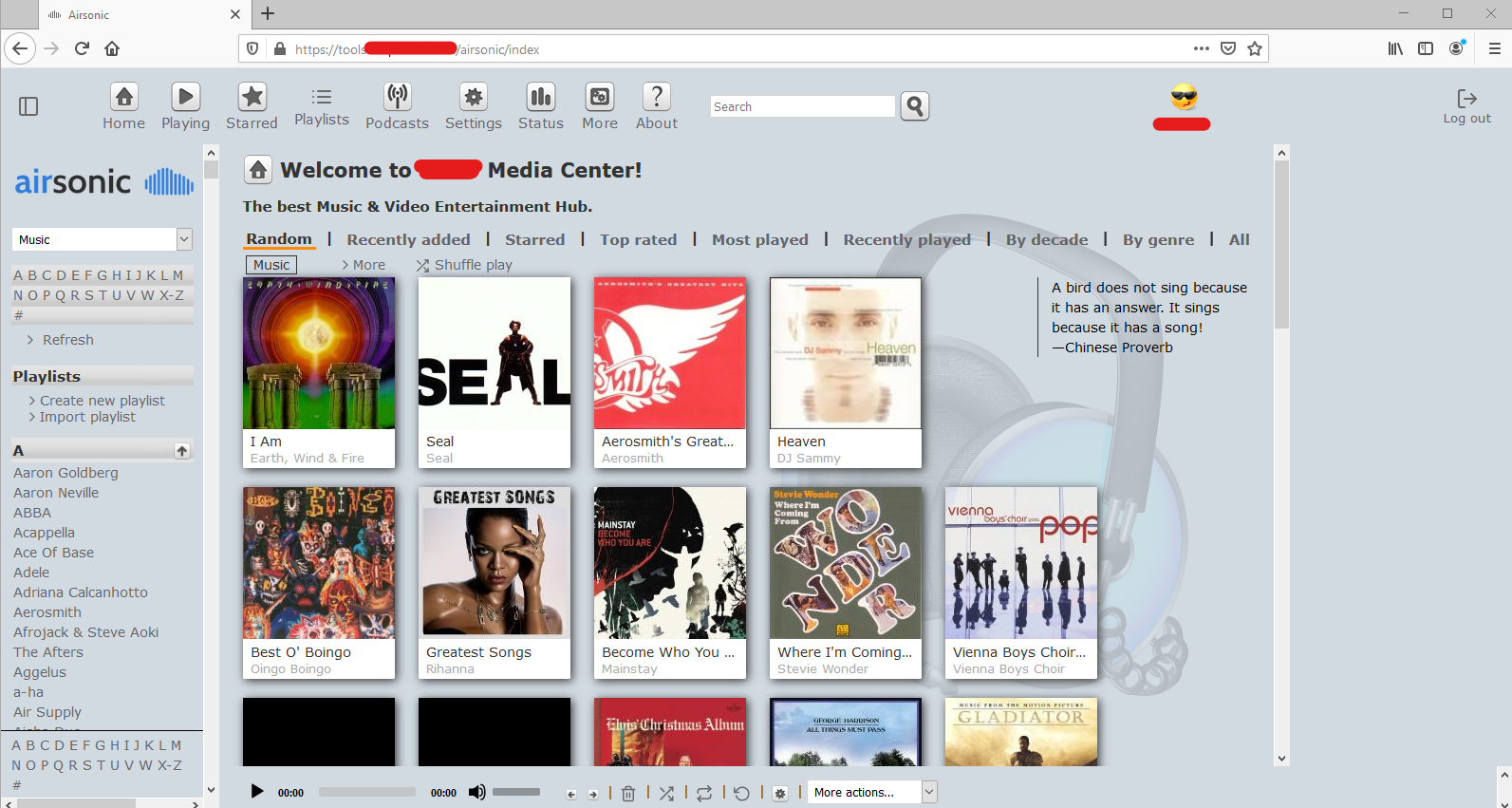This screenshot has width=1512, height=808.
Task: Open the Home page icon
Action: pos(124,97)
